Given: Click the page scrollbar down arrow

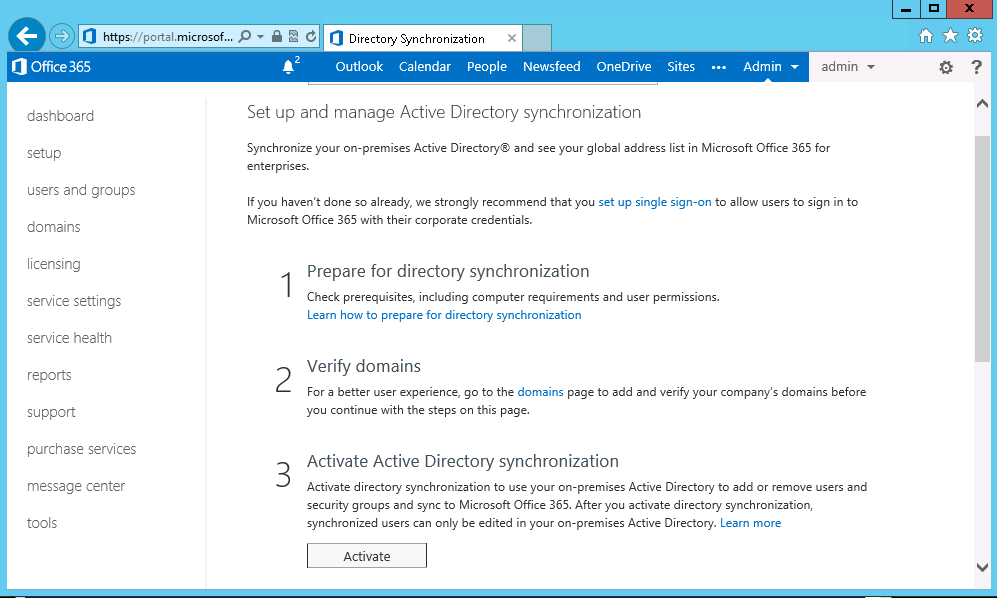Looking at the screenshot, I should (982, 567).
